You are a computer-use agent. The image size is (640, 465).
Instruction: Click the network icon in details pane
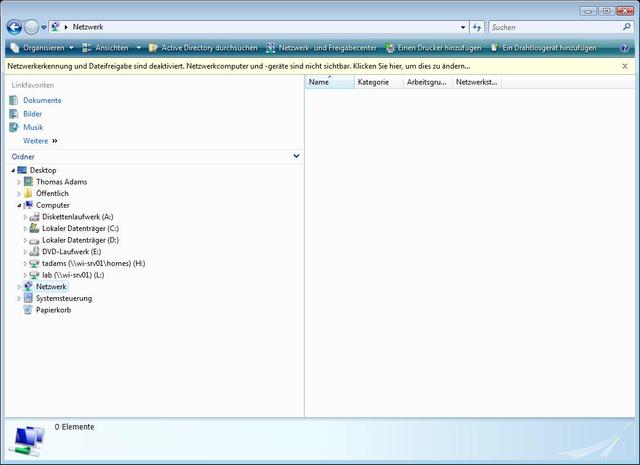pos(29,441)
